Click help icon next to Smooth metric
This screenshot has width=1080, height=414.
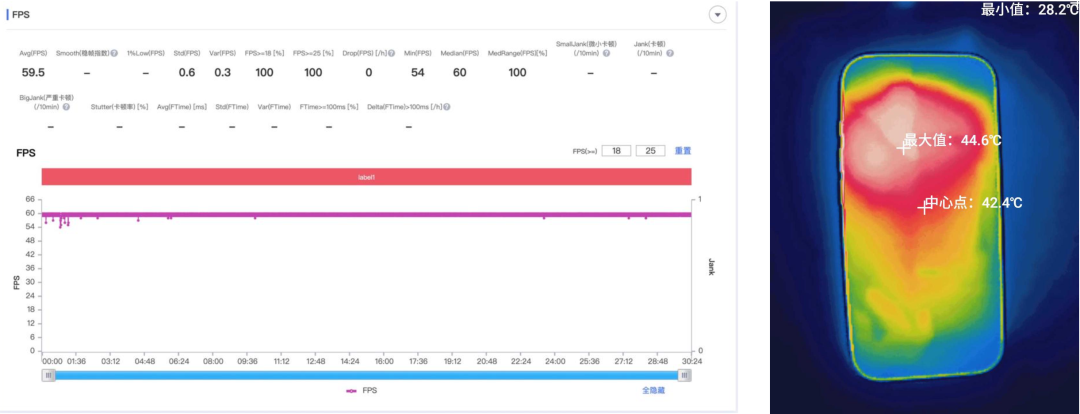coord(114,53)
